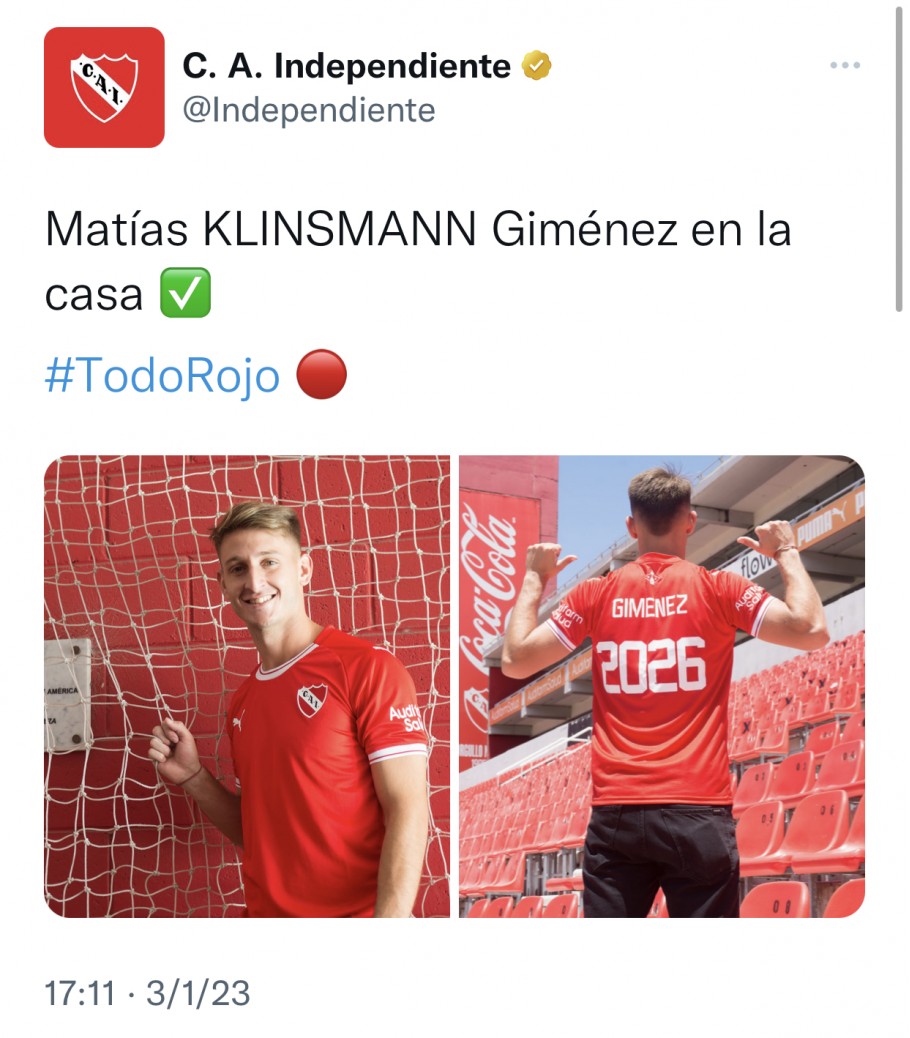Open the photo showing GIMENEZ 2026 jersey back

662,686
